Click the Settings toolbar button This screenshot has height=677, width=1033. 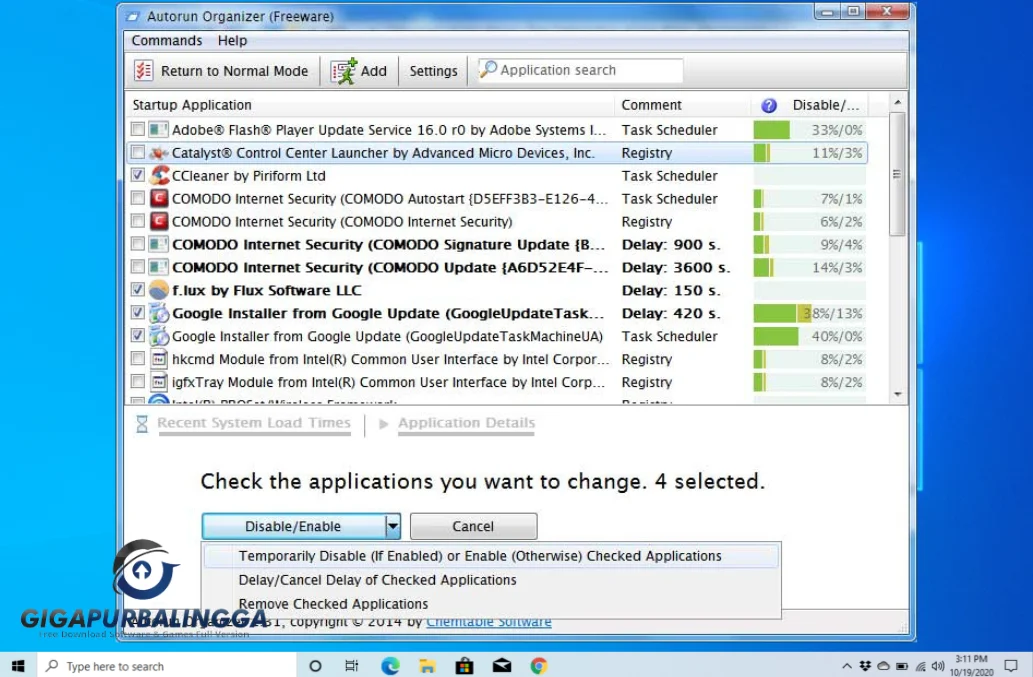pos(433,70)
